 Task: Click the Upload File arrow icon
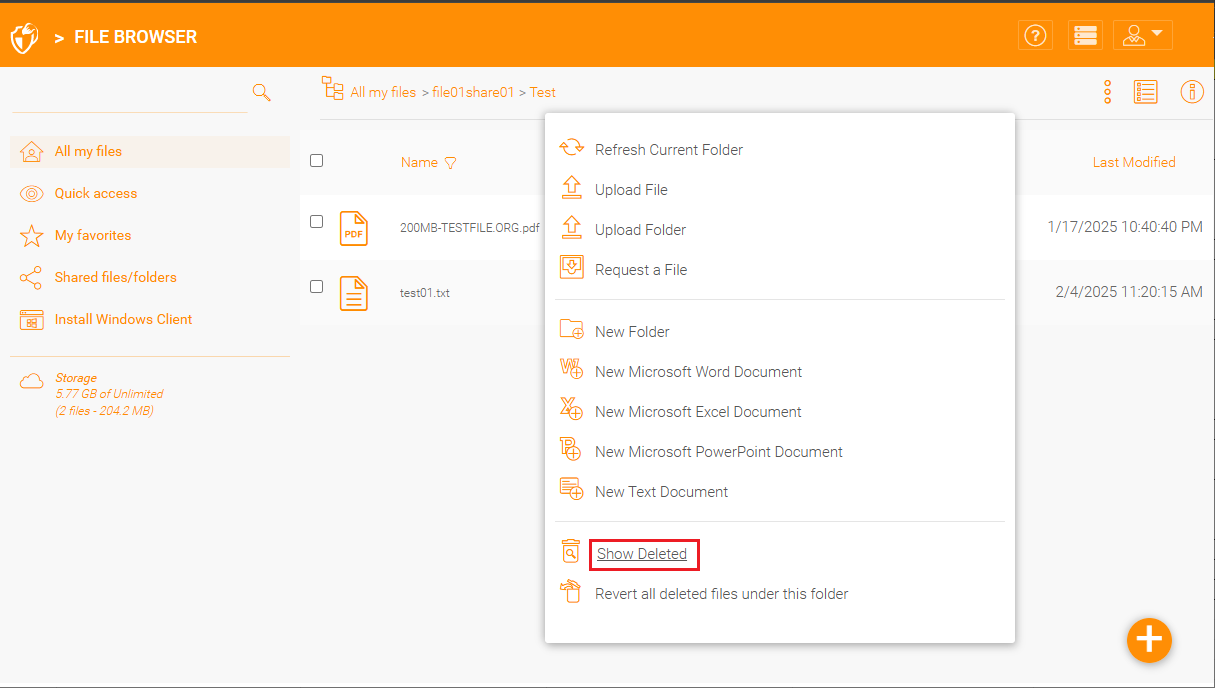click(571, 187)
